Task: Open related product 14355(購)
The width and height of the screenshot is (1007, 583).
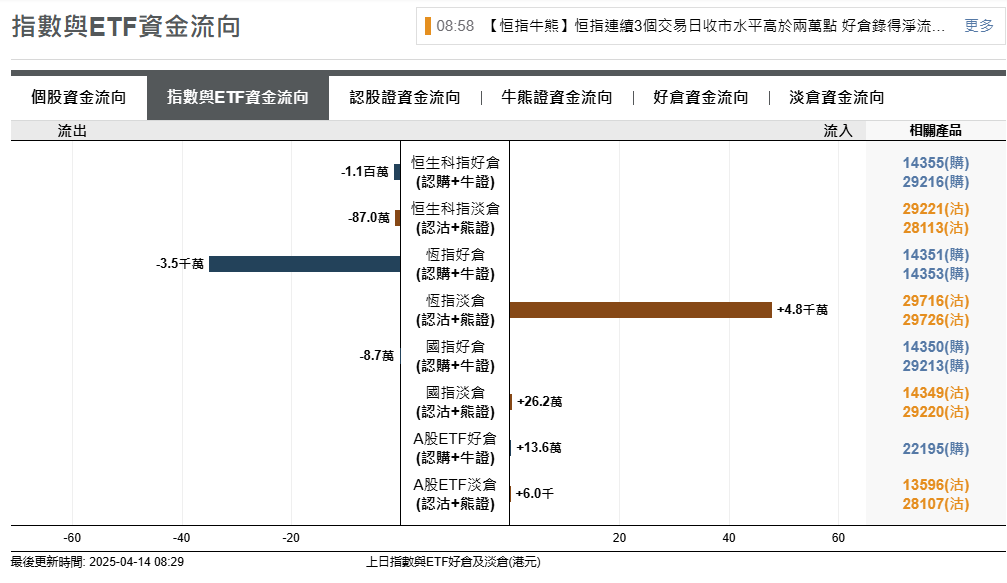Action: coord(935,163)
